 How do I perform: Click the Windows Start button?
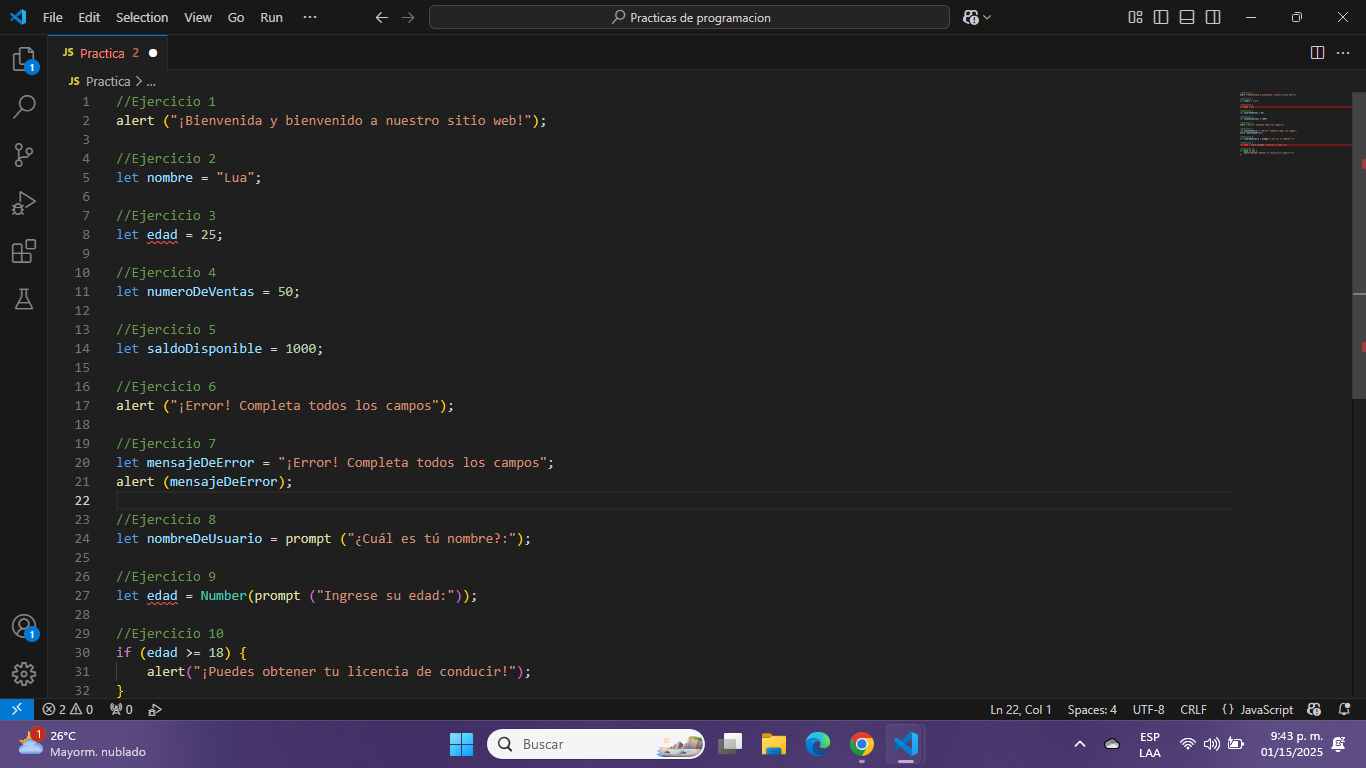(461, 744)
